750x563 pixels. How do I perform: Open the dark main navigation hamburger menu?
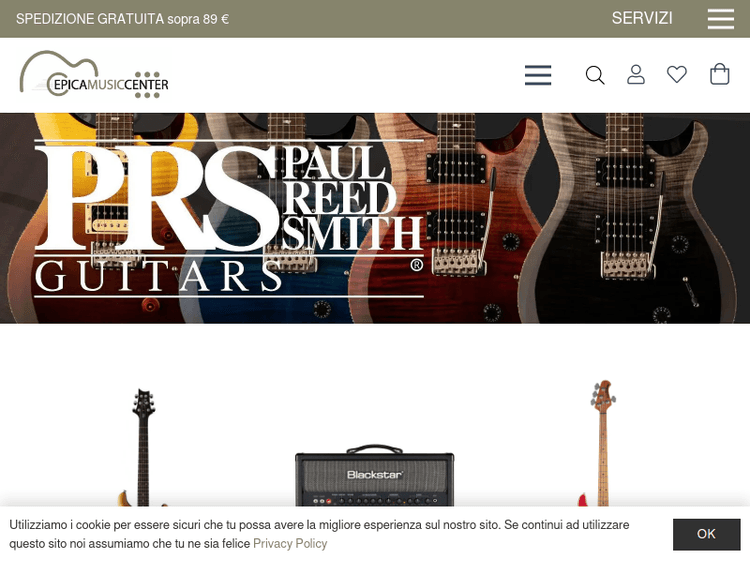[x=538, y=76]
